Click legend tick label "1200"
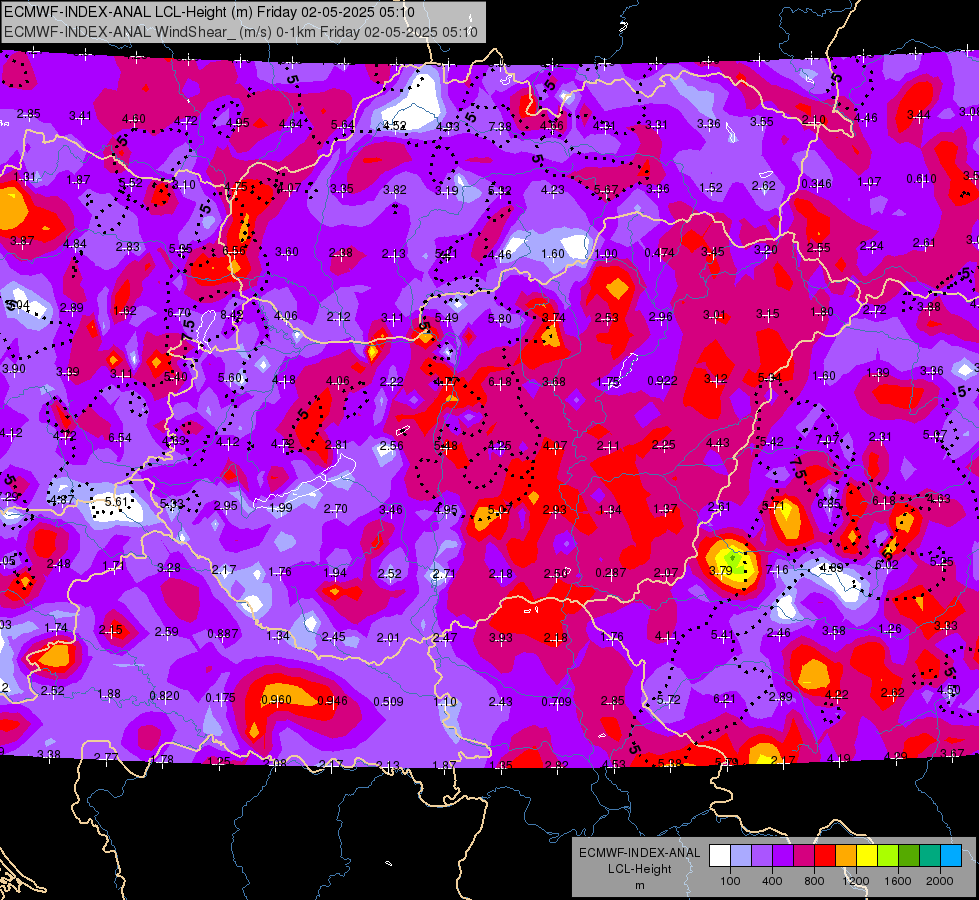 (x=855, y=881)
